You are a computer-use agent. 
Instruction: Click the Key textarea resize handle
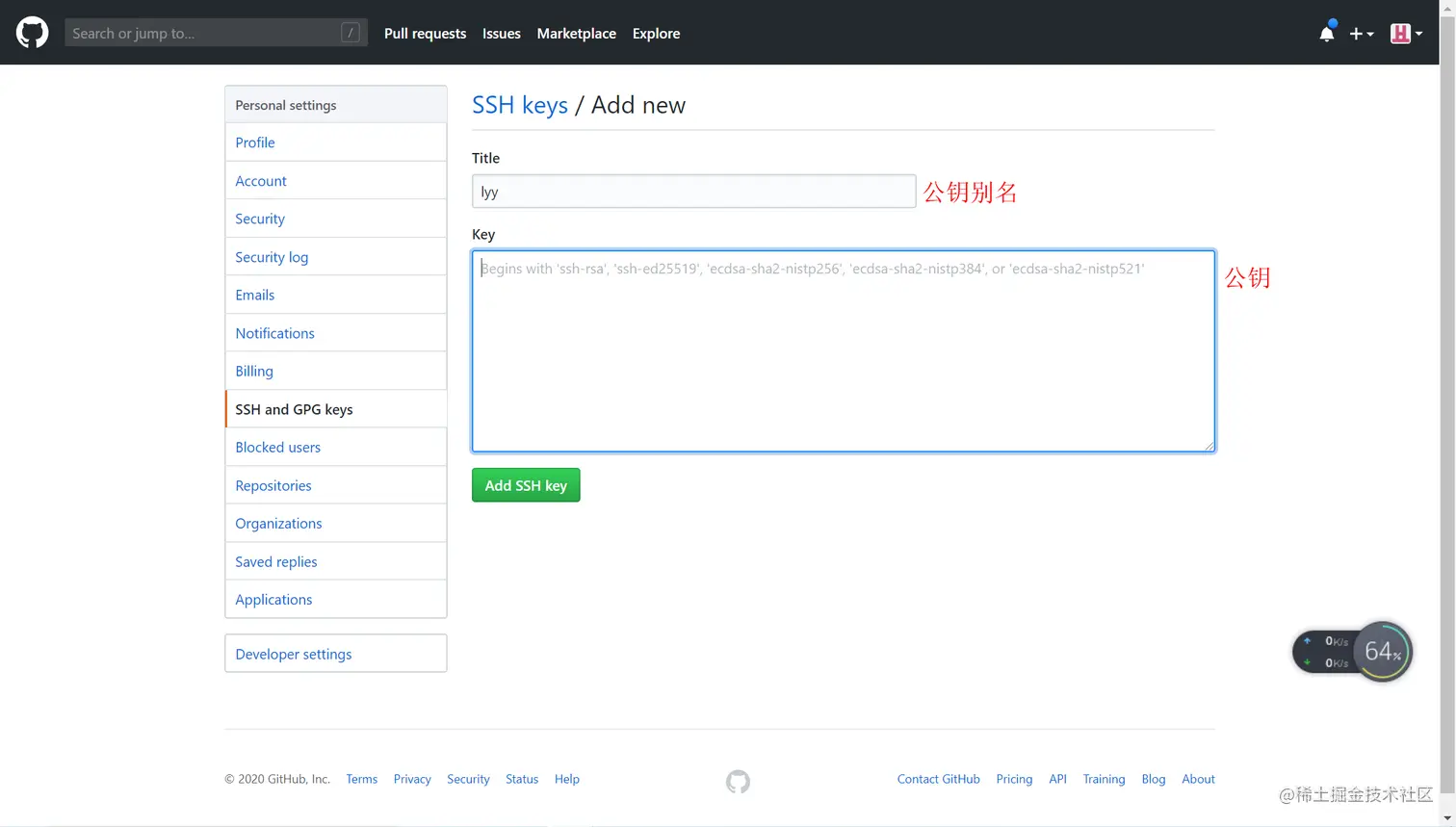[x=1209, y=445]
